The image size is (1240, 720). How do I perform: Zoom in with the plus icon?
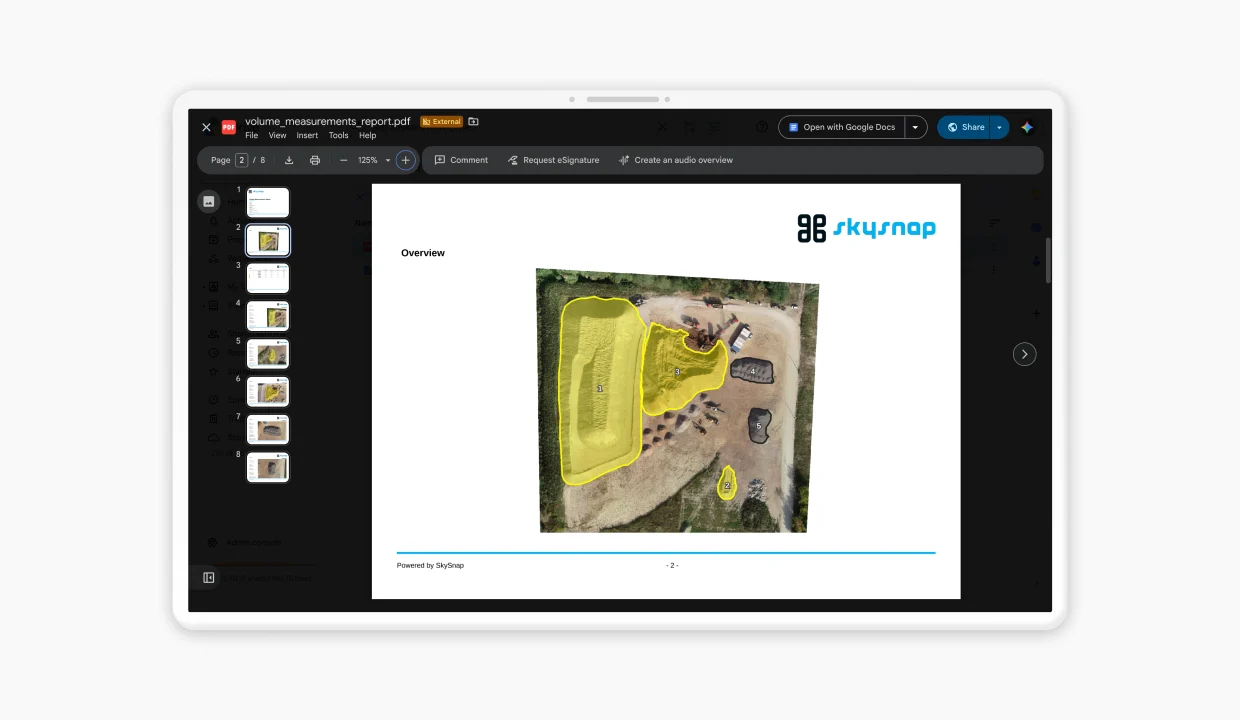[405, 160]
